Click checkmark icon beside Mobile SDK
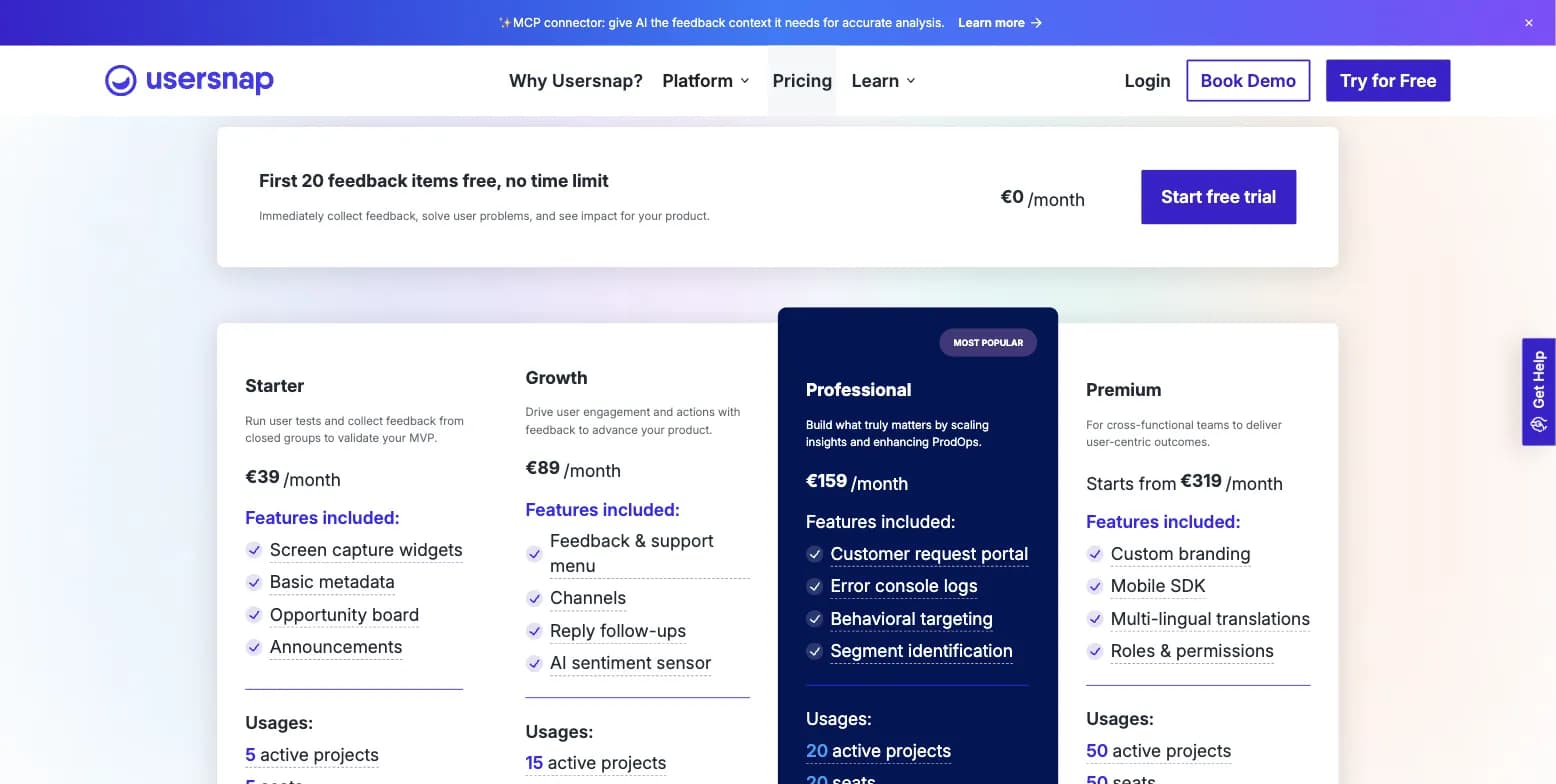1556x784 pixels. [1095, 586]
